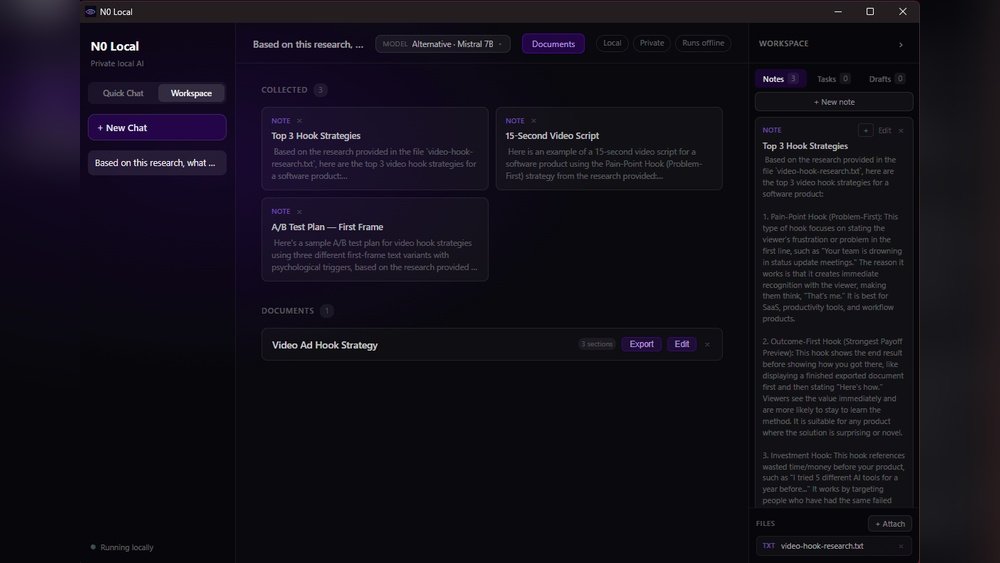Image resolution: width=1000 pixels, height=563 pixels.
Task: Remove attached file video-hook-research.txt
Action: (x=901, y=546)
